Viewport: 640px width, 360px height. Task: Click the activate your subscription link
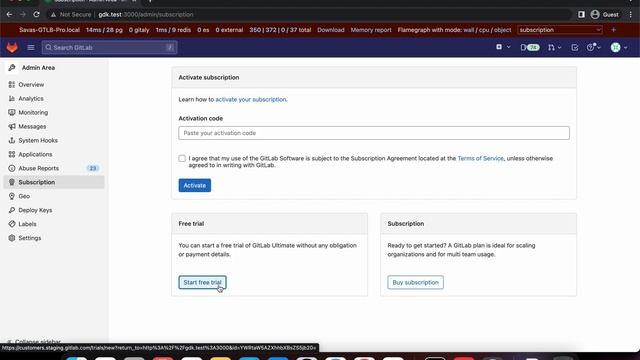click(x=251, y=99)
